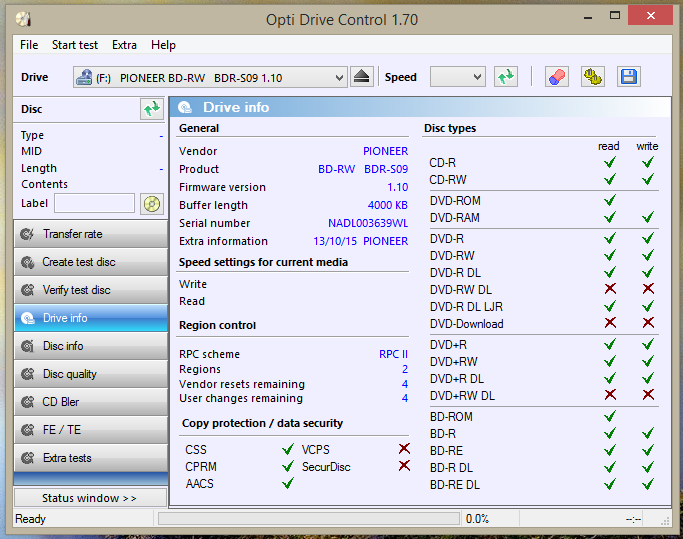Expand the Status window
Screen dimensions: 683x539
coord(90,498)
